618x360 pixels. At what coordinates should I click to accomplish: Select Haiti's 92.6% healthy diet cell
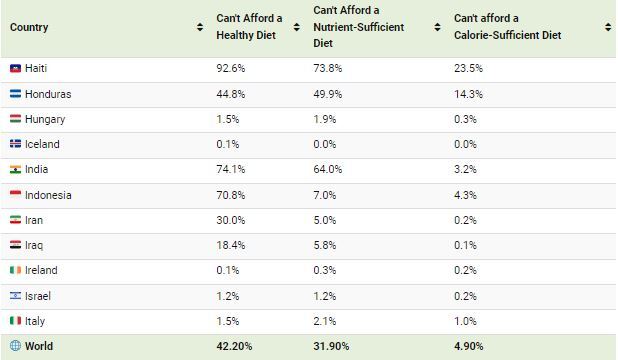[x=231, y=68]
